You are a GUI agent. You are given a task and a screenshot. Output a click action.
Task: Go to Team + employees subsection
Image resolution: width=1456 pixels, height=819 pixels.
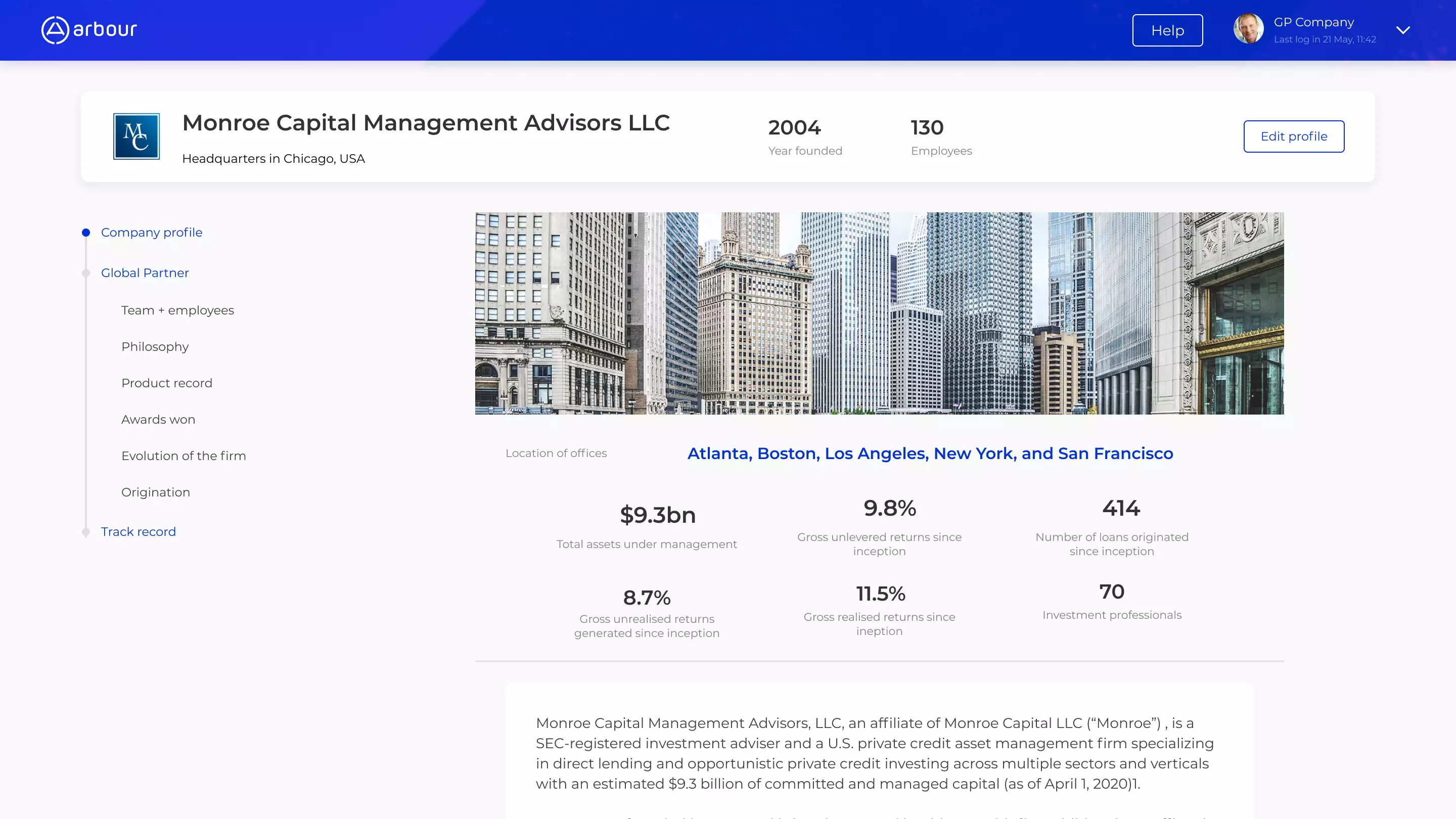[177, 310]
